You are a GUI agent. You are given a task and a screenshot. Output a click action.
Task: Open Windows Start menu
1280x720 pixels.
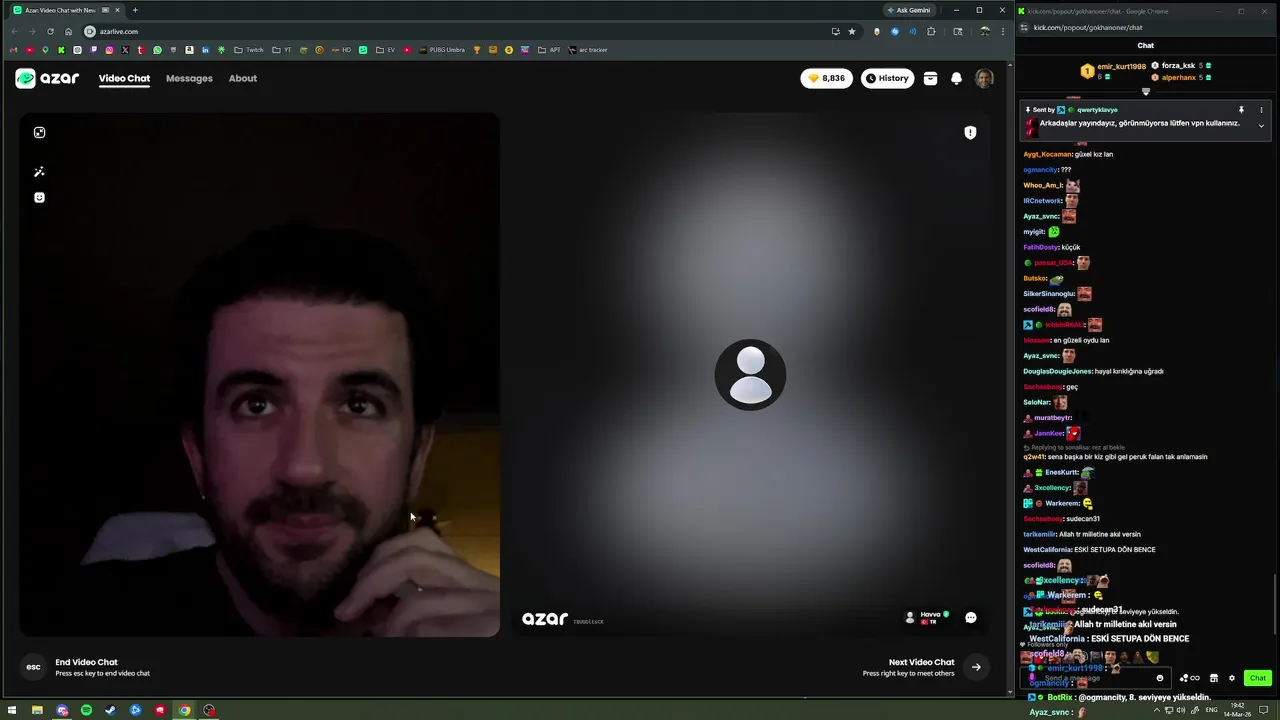12,710
